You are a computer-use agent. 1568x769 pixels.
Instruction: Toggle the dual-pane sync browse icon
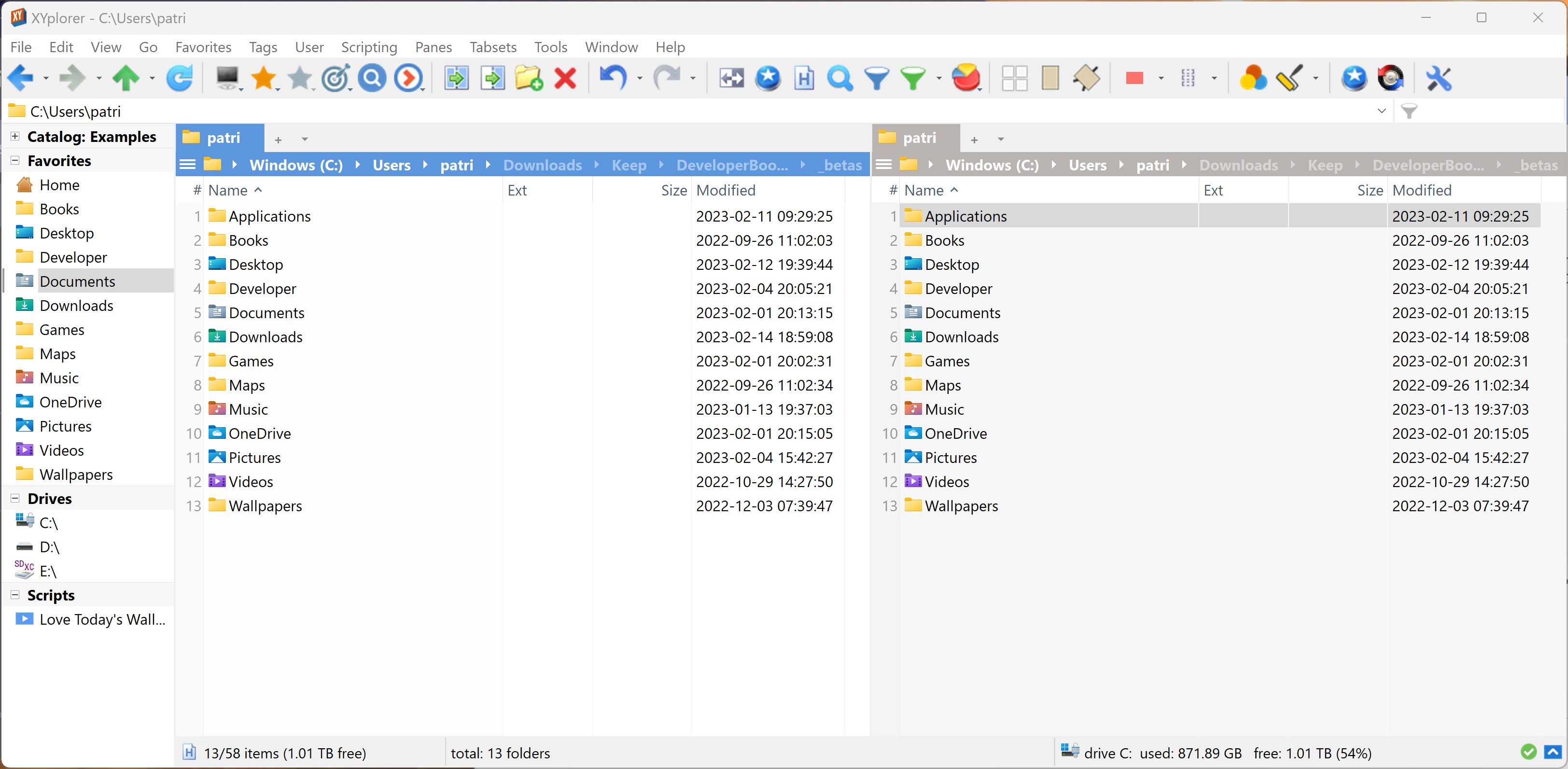730,78
